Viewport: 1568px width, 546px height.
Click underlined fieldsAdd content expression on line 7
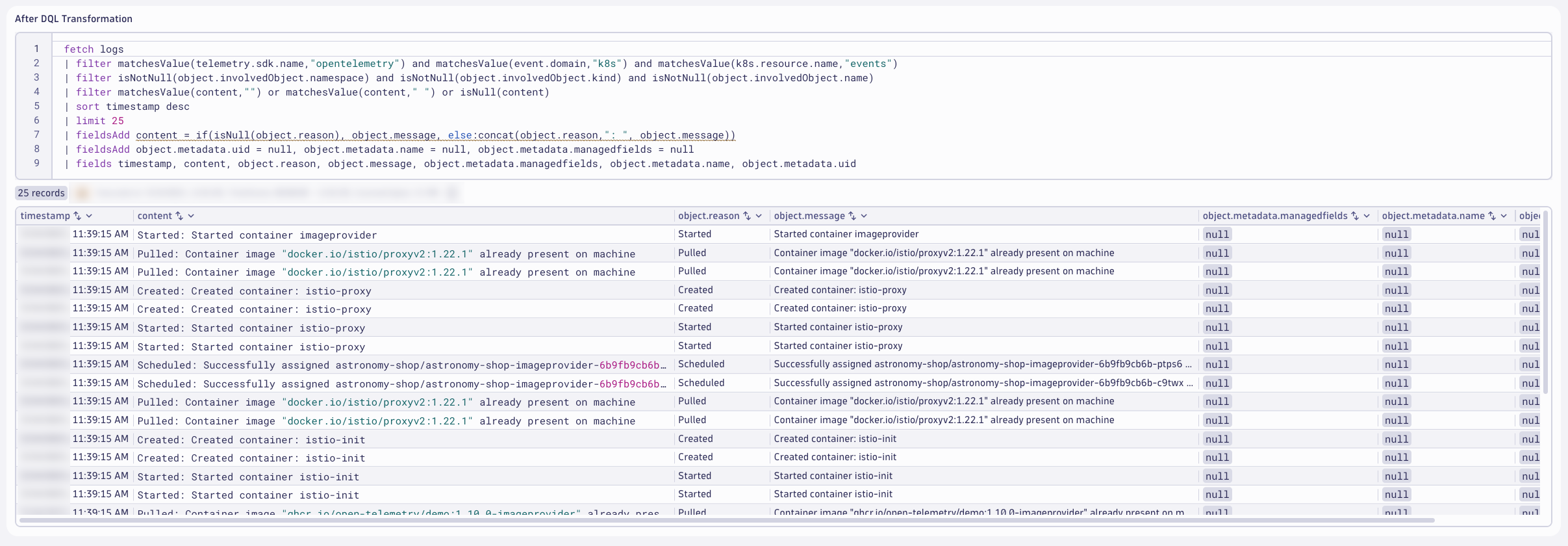(435, 135)
